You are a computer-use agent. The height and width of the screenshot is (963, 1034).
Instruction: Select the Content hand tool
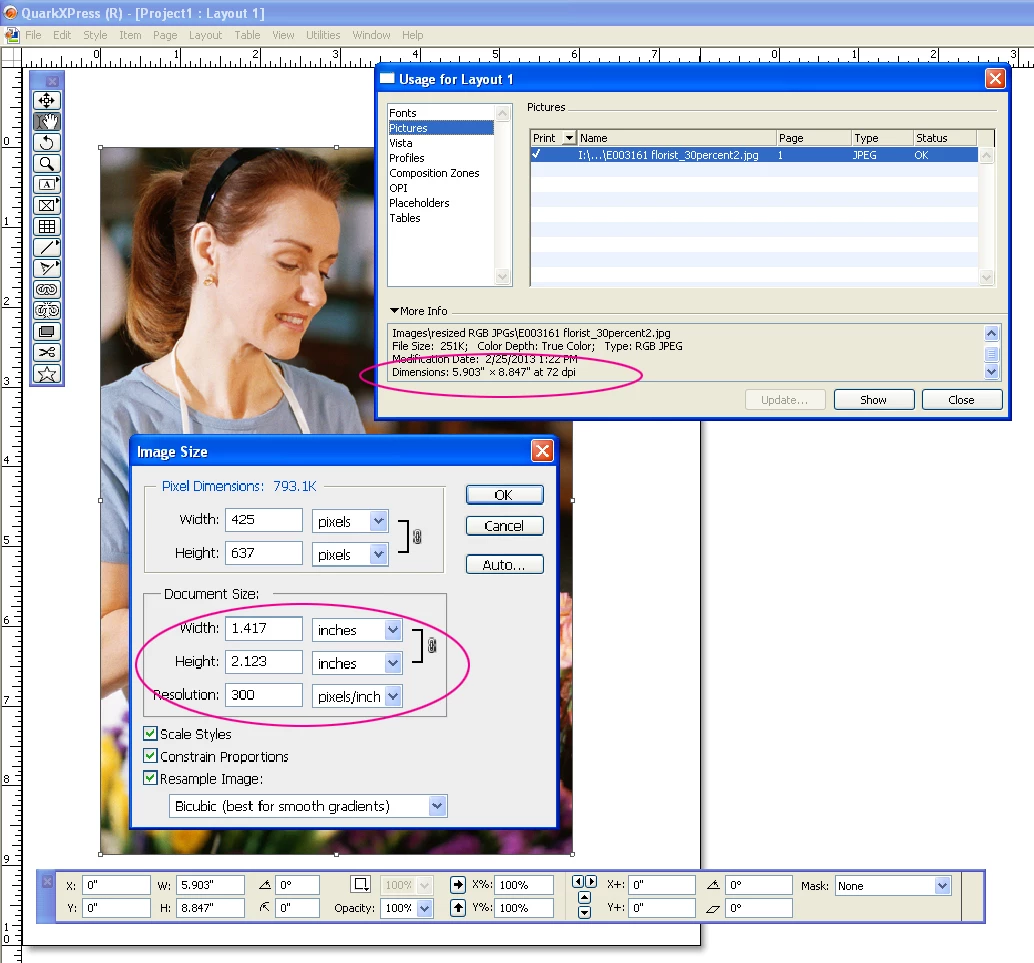point(47,121)
